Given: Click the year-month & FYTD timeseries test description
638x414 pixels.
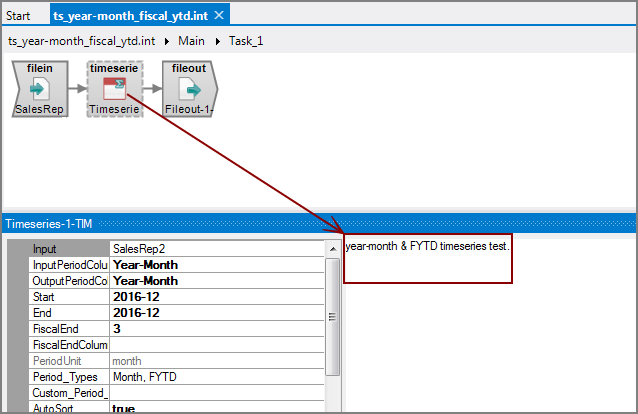Looking at the screenshot, I should (x=427, y=246).
